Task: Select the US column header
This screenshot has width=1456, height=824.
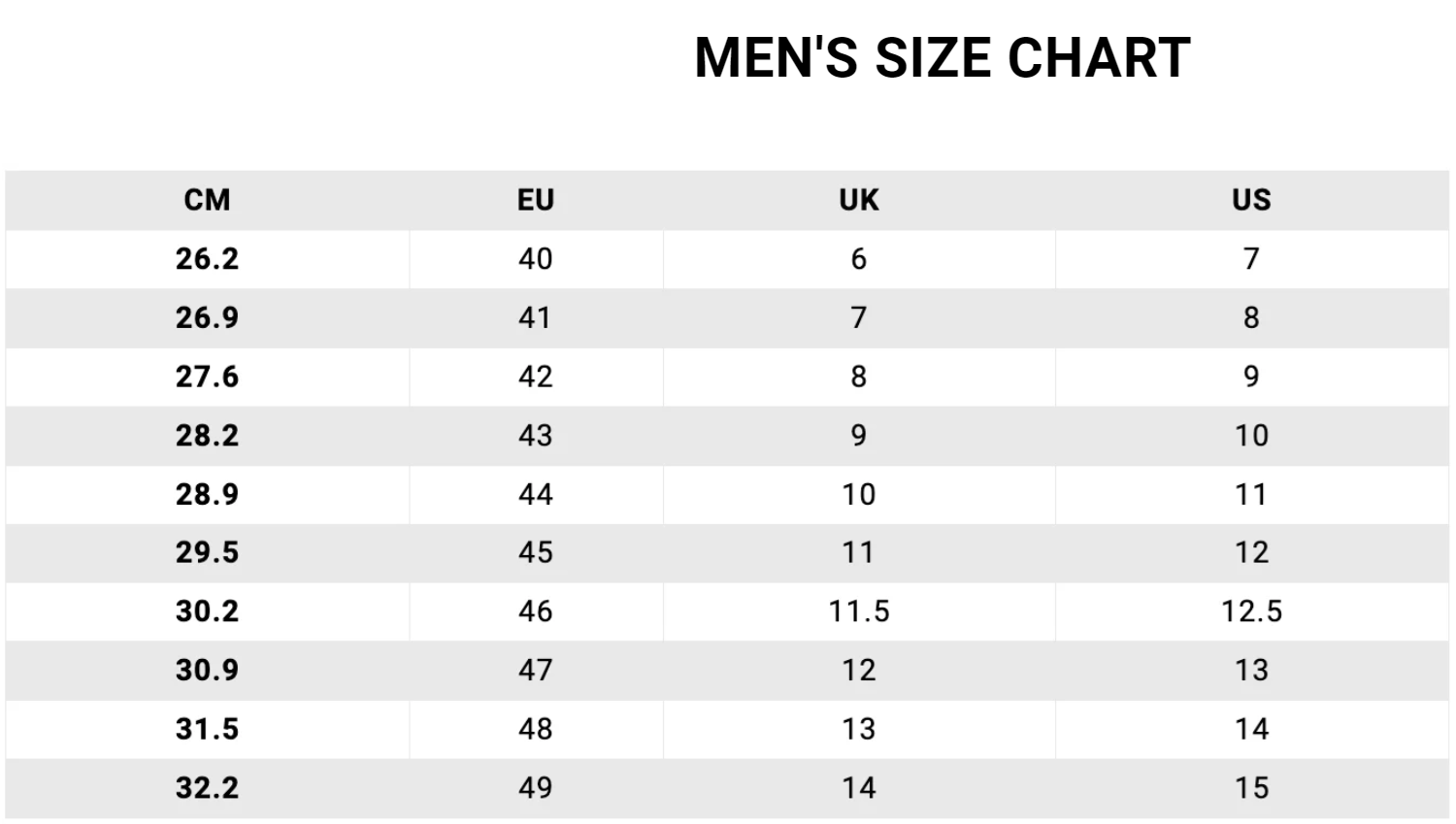Action: (x=1251, y=200)
